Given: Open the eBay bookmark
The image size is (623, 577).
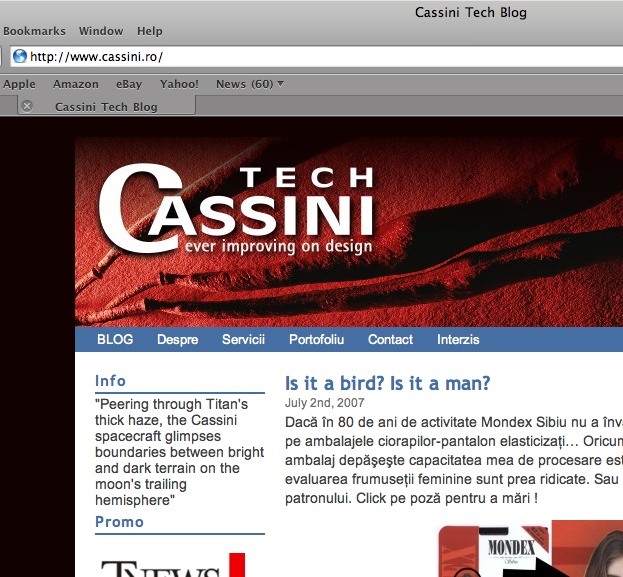Looking at the screenshot, I should click(x=129, y=84).
